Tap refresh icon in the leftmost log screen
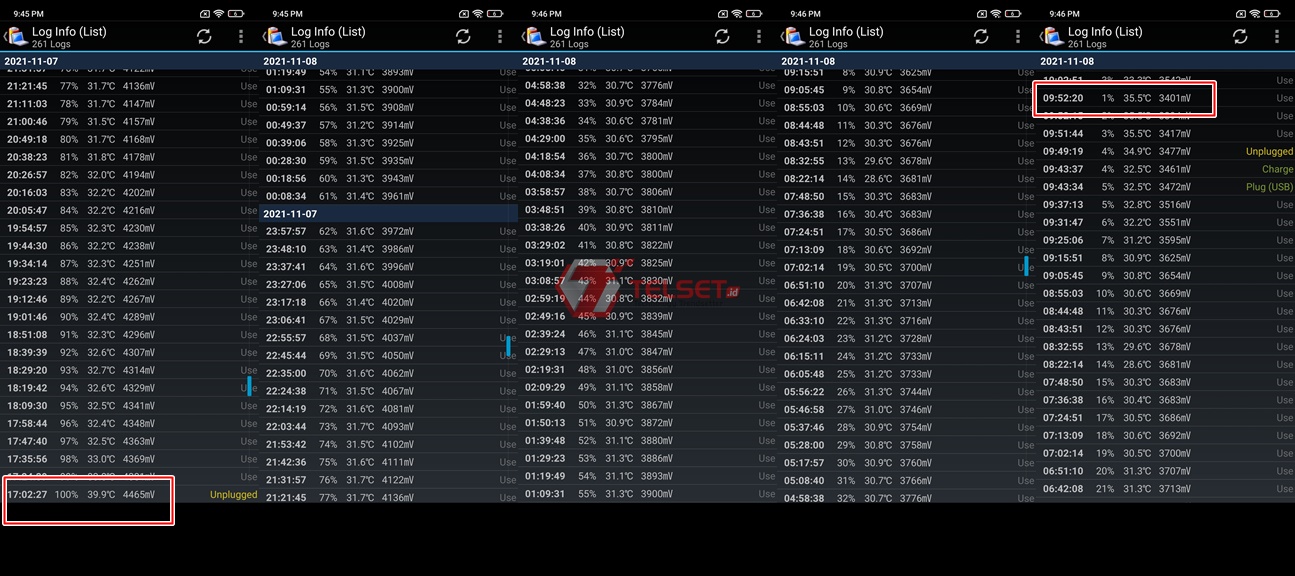Image resolution: width=1295 pixels, height=576 pixels. (204, 36)
